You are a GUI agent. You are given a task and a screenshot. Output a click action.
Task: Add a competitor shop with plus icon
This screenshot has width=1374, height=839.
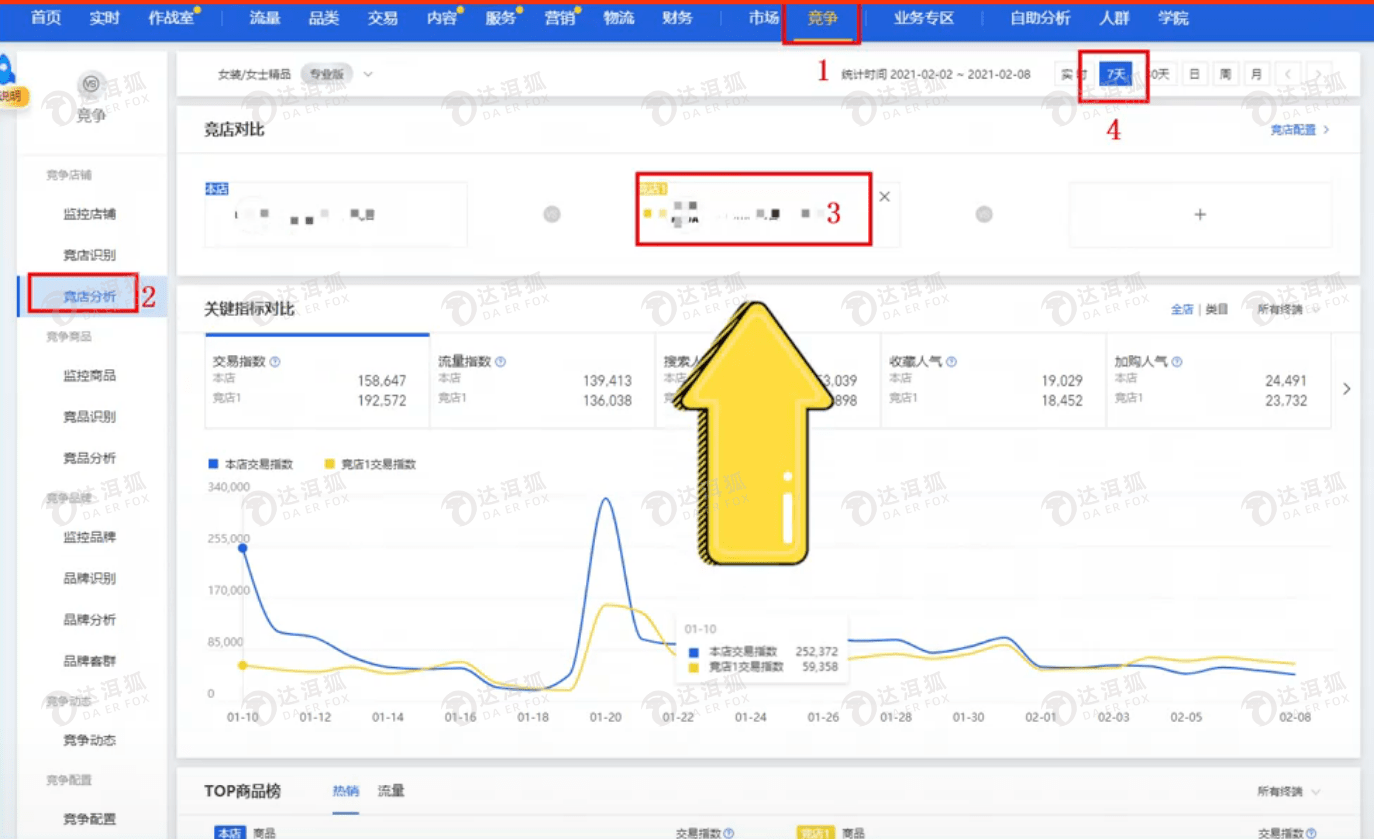point(1200,214)
